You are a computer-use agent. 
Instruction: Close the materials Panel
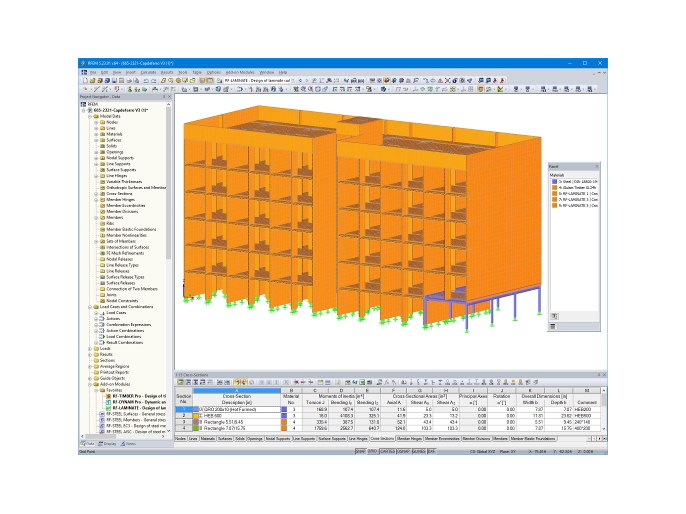(x=597, y=167)
